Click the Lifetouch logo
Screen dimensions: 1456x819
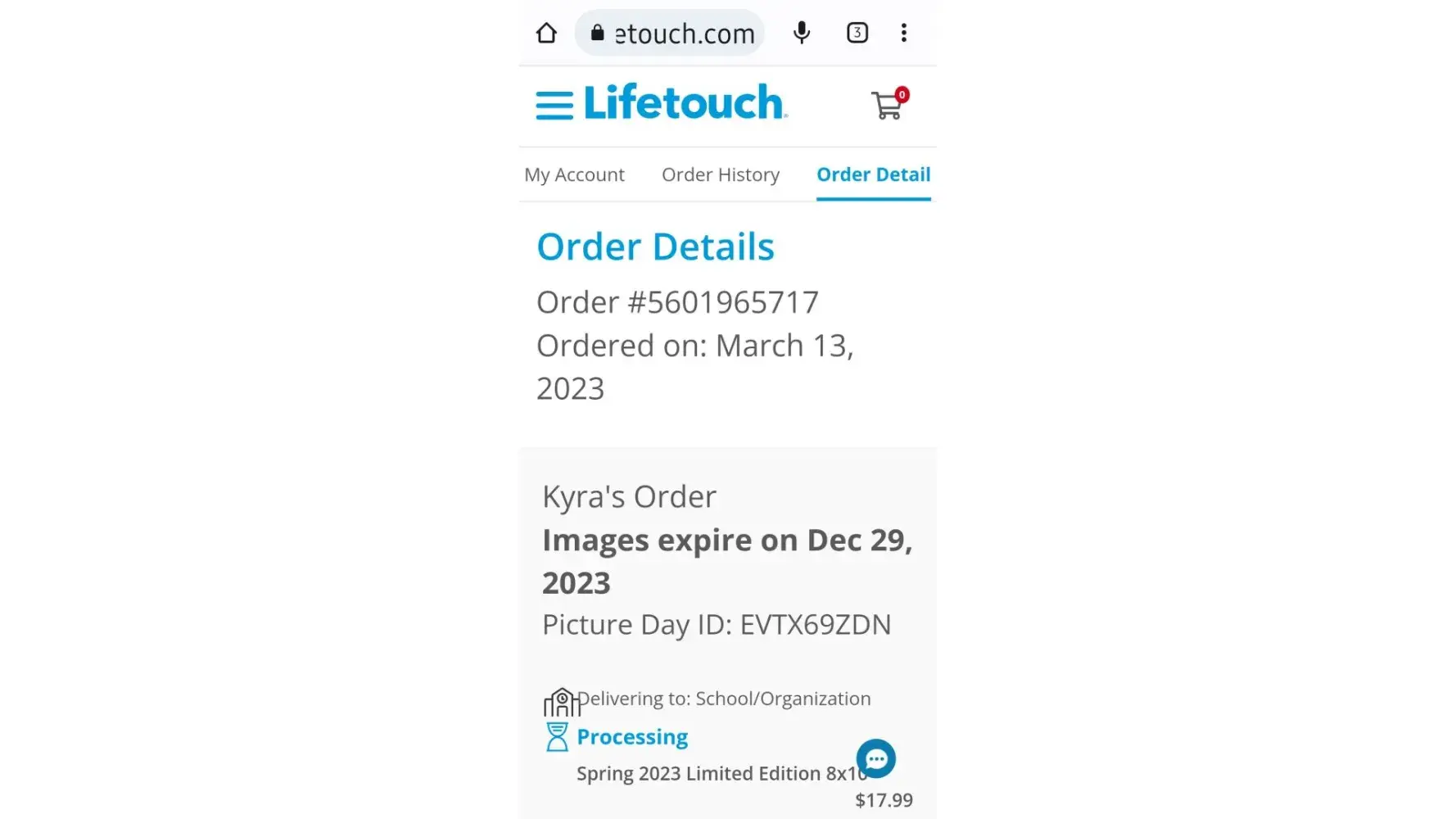pos(685,103)
